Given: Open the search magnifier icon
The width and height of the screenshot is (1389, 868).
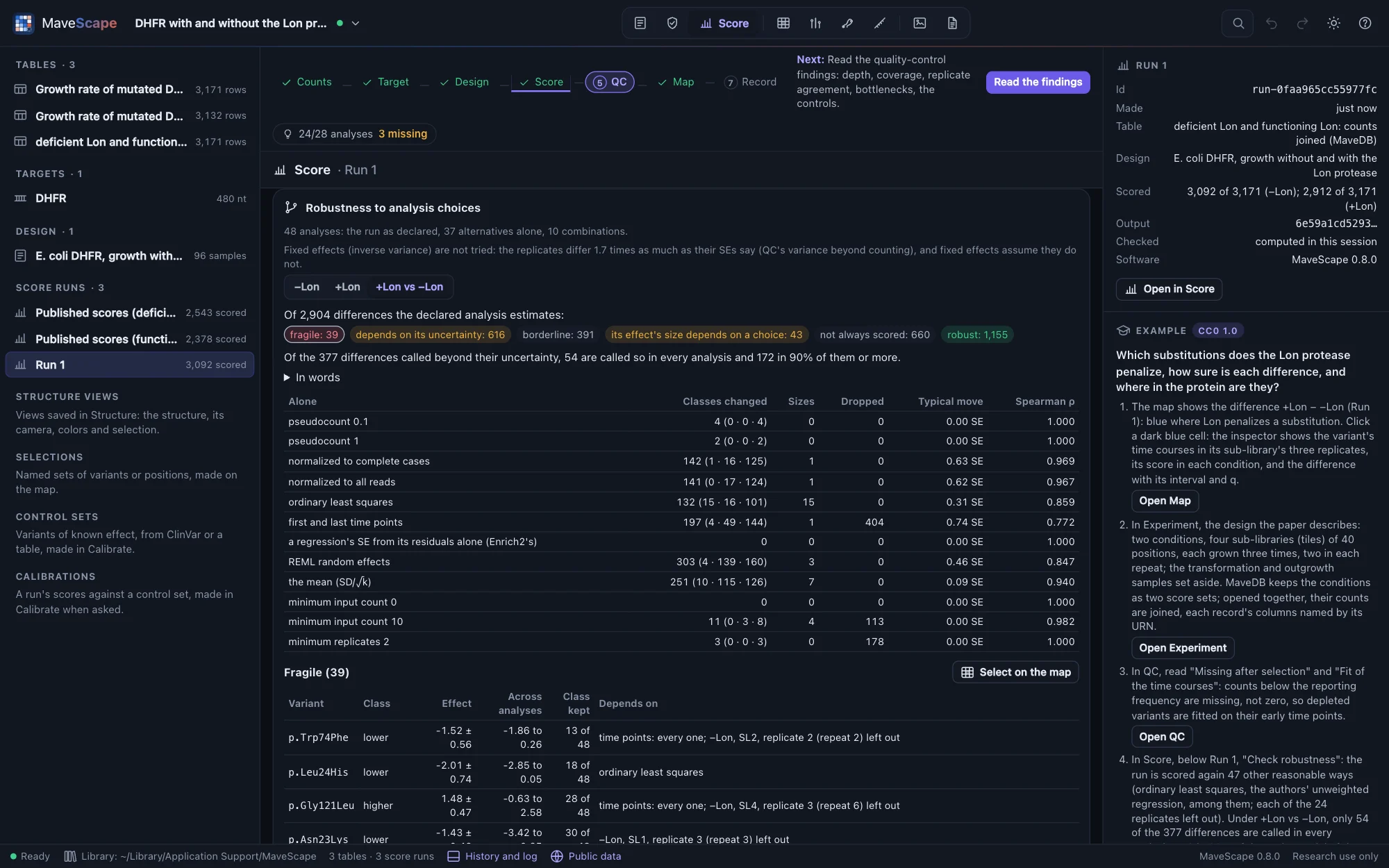Looking at the screenshot, I should tap(1238, 23).
